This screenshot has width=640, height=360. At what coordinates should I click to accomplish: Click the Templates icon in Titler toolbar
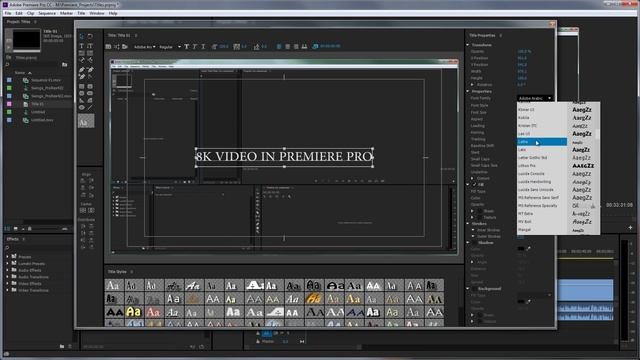click(x=125, y=47)
